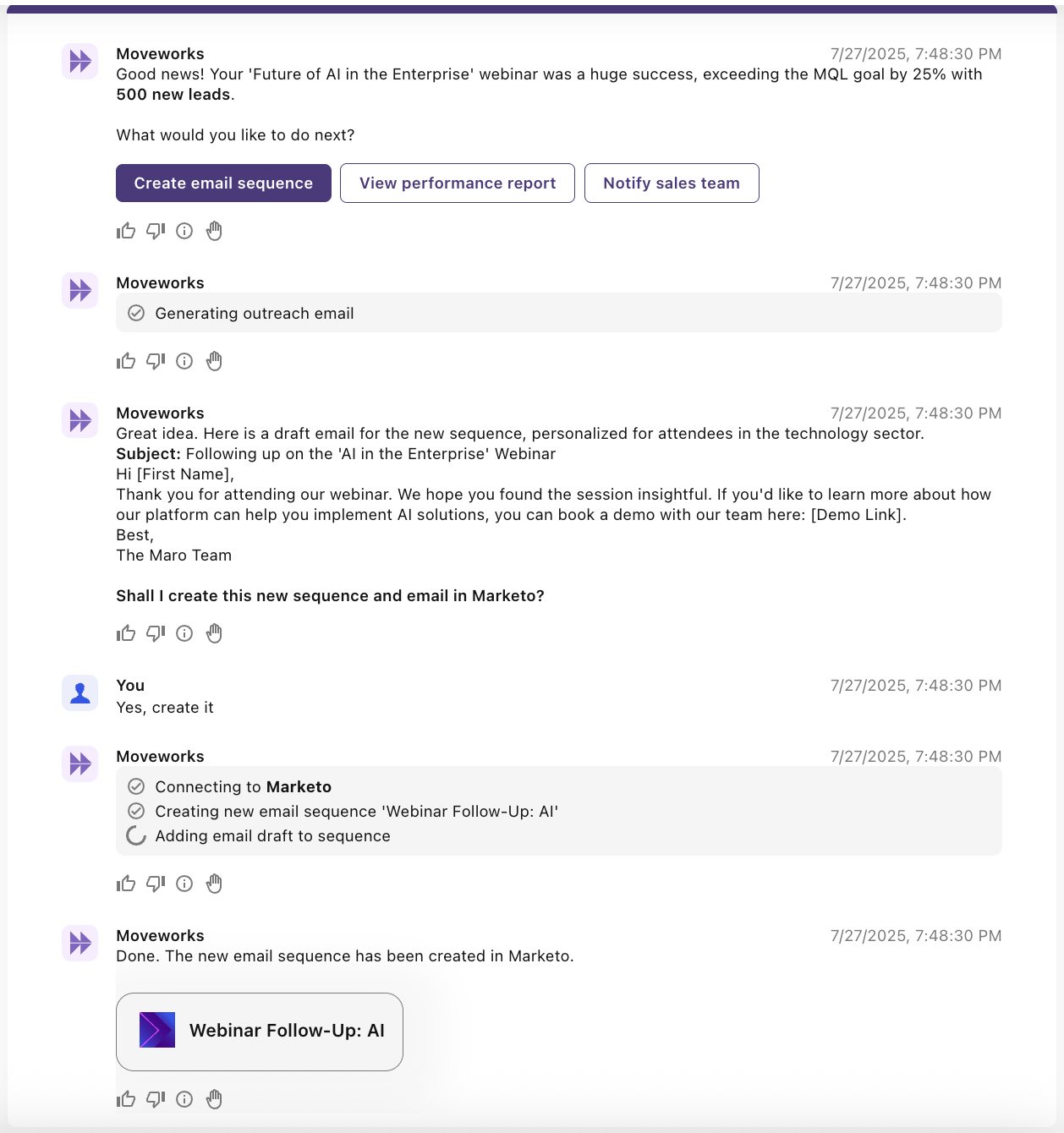Click hand icon under Marketo progress steps
This screenshot has height=1133, width=1064.
pos(214,884)
